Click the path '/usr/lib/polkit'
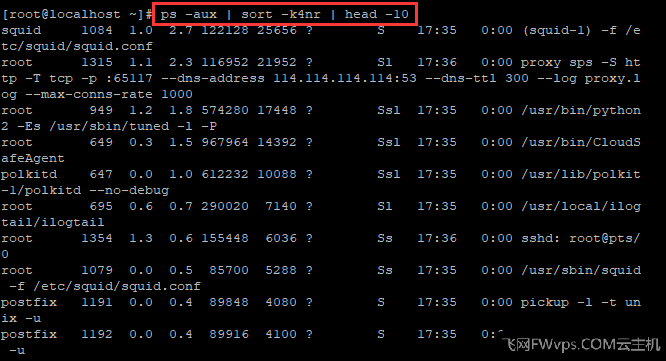This screenshot has height=361, width=666. [581, 175]
